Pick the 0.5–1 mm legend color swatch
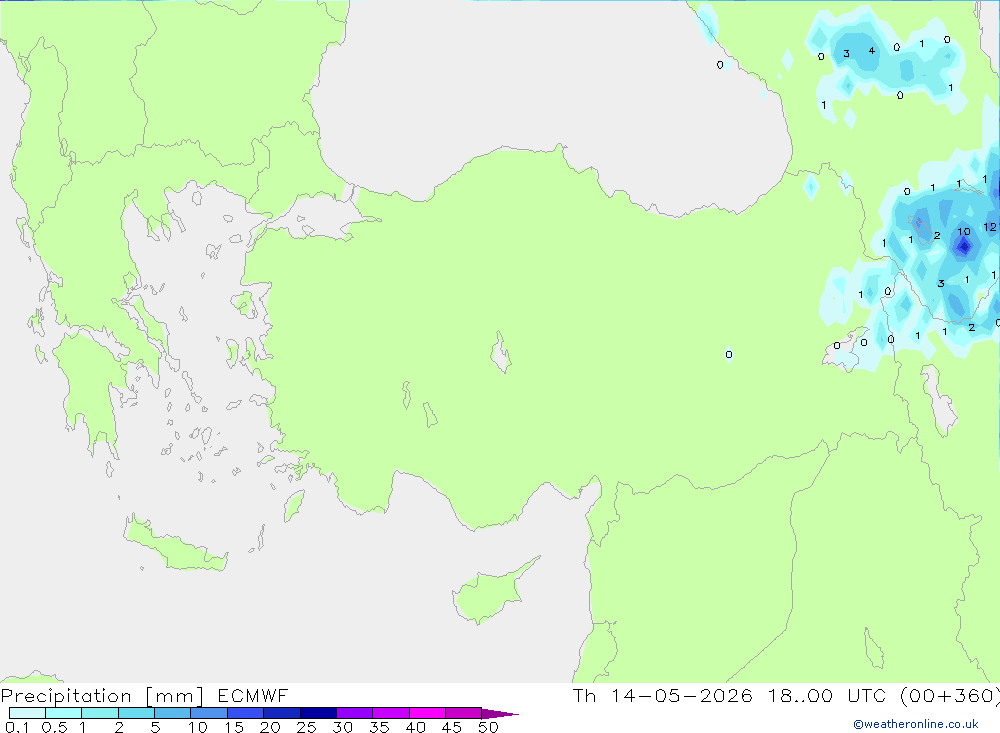The image size is (1000, 733). (63, 713)
